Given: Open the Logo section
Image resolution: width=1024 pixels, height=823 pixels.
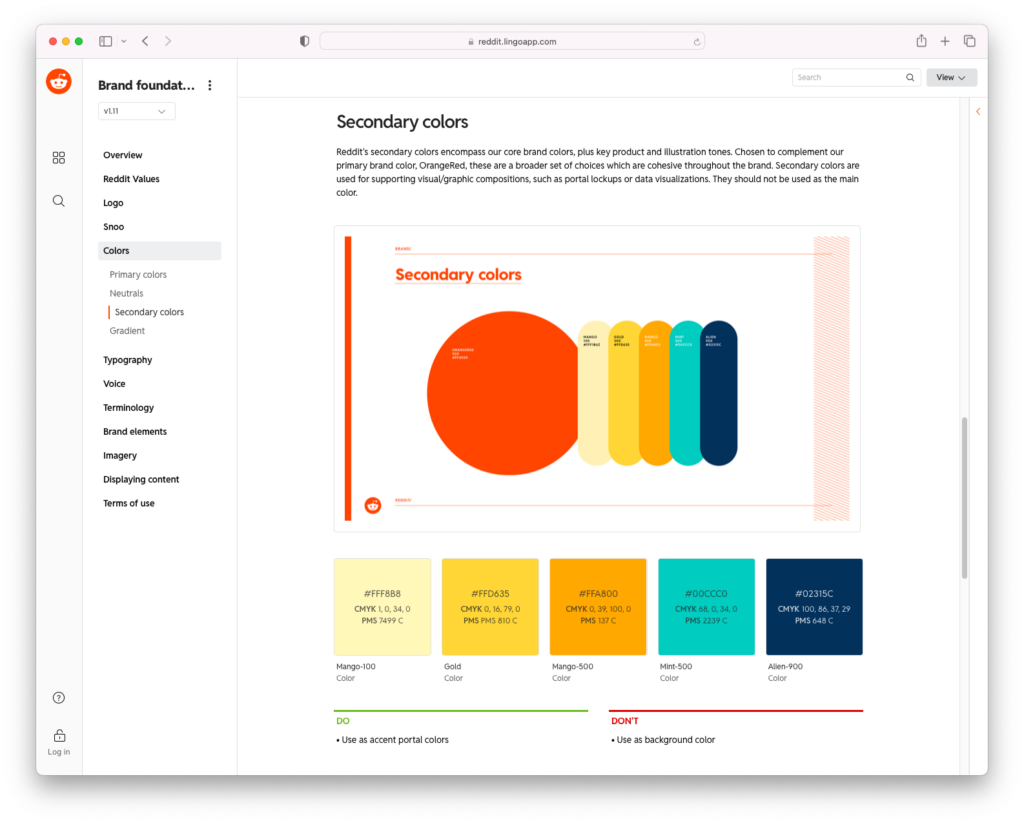Looking at the screenshot, I should 113,203.
